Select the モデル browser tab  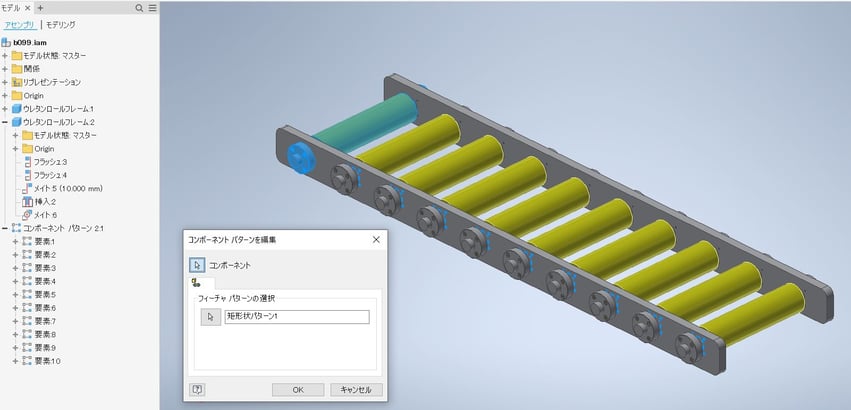tap(11, 8)
